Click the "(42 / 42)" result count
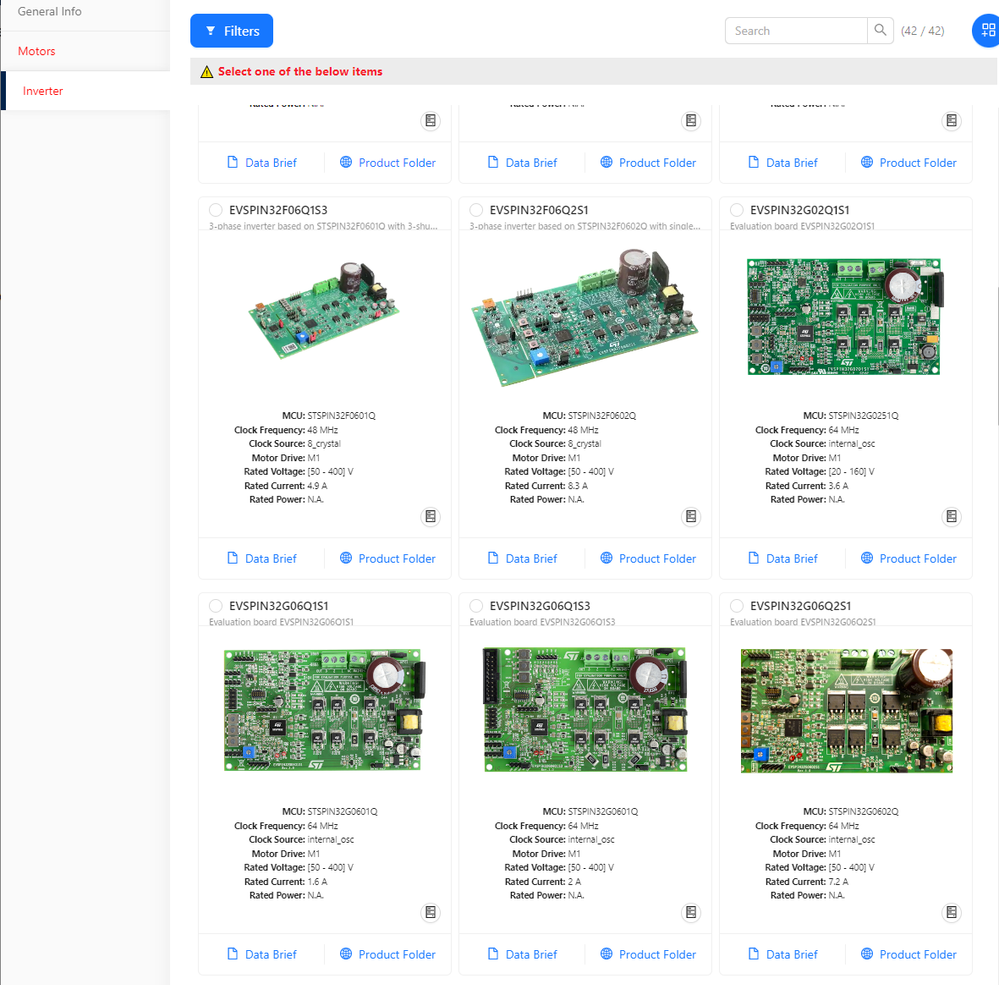Screen dimensions: 999x985 [x=923, y=31]
